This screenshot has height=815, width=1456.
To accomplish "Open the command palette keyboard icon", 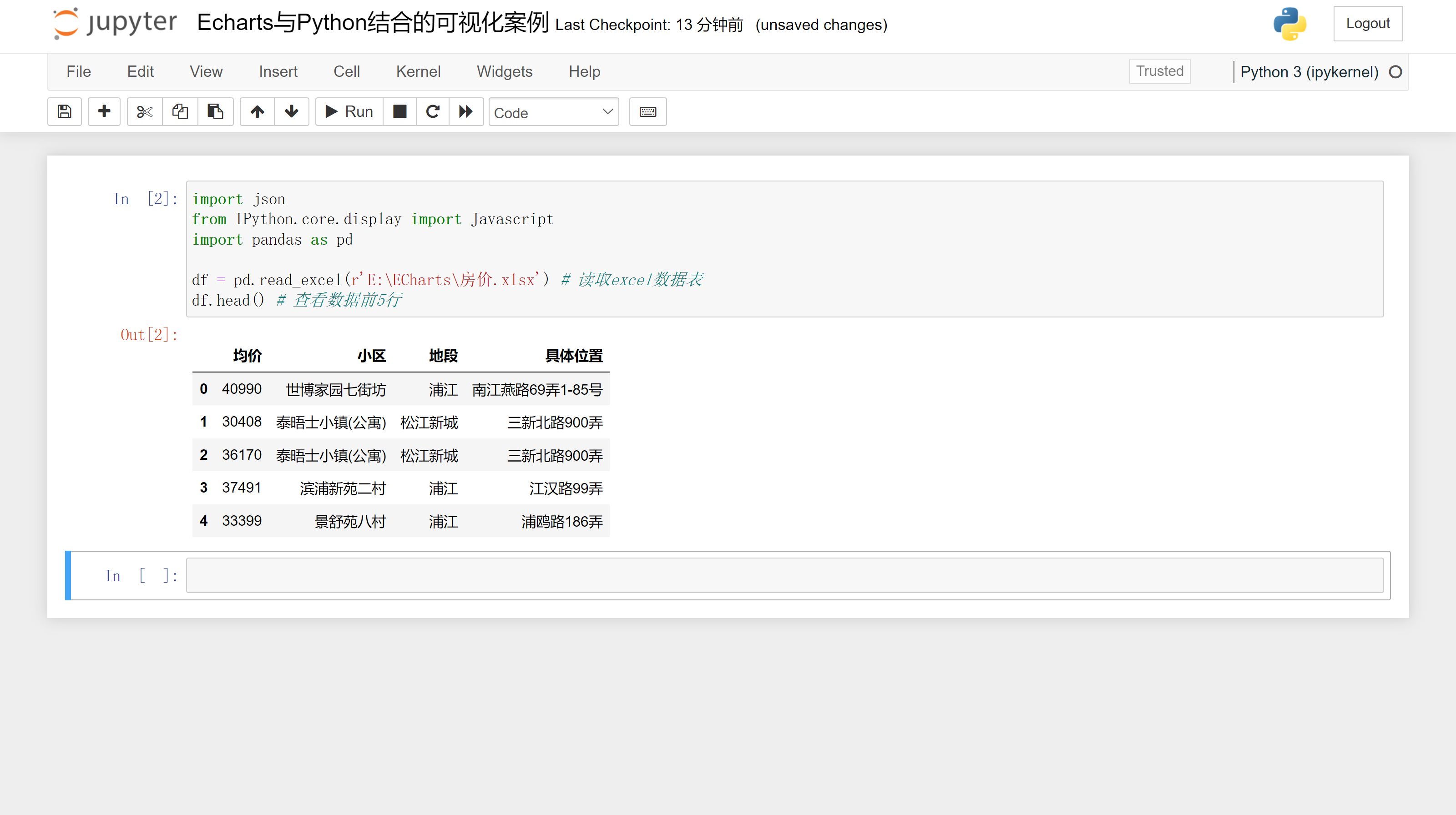I will click(648, 111).
